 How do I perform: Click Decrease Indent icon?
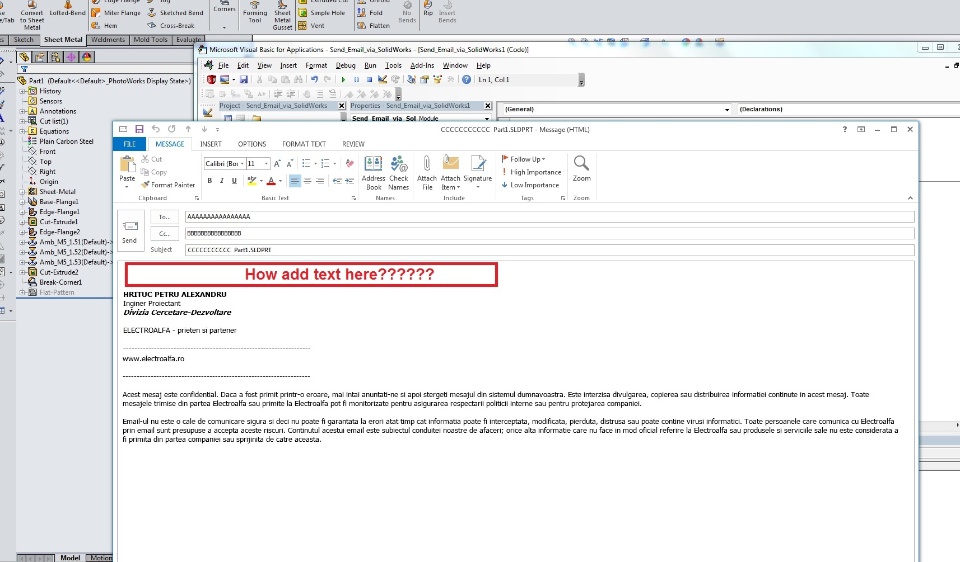[337, 181]
